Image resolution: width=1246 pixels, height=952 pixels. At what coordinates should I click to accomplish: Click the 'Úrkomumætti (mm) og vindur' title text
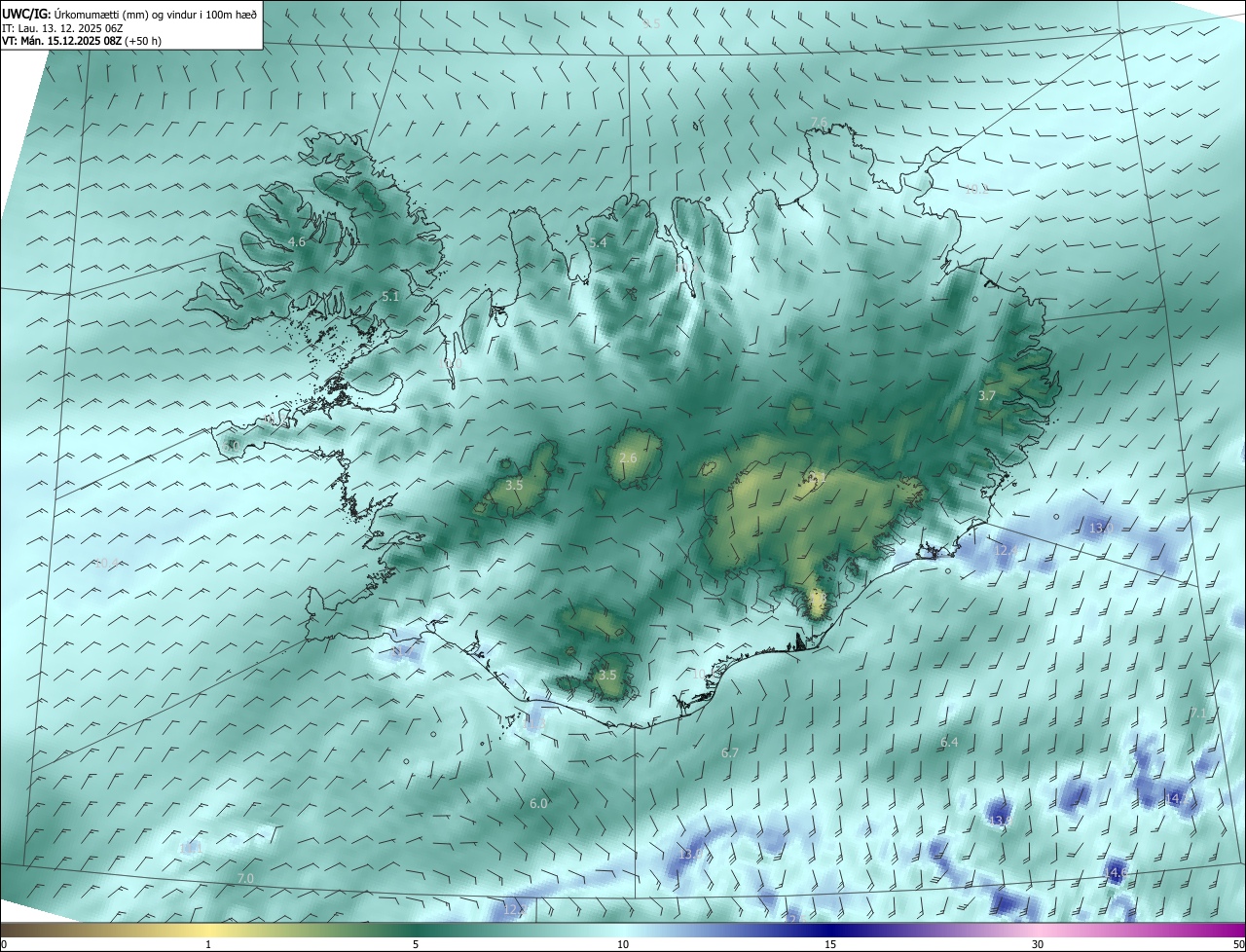click(127, 14)
